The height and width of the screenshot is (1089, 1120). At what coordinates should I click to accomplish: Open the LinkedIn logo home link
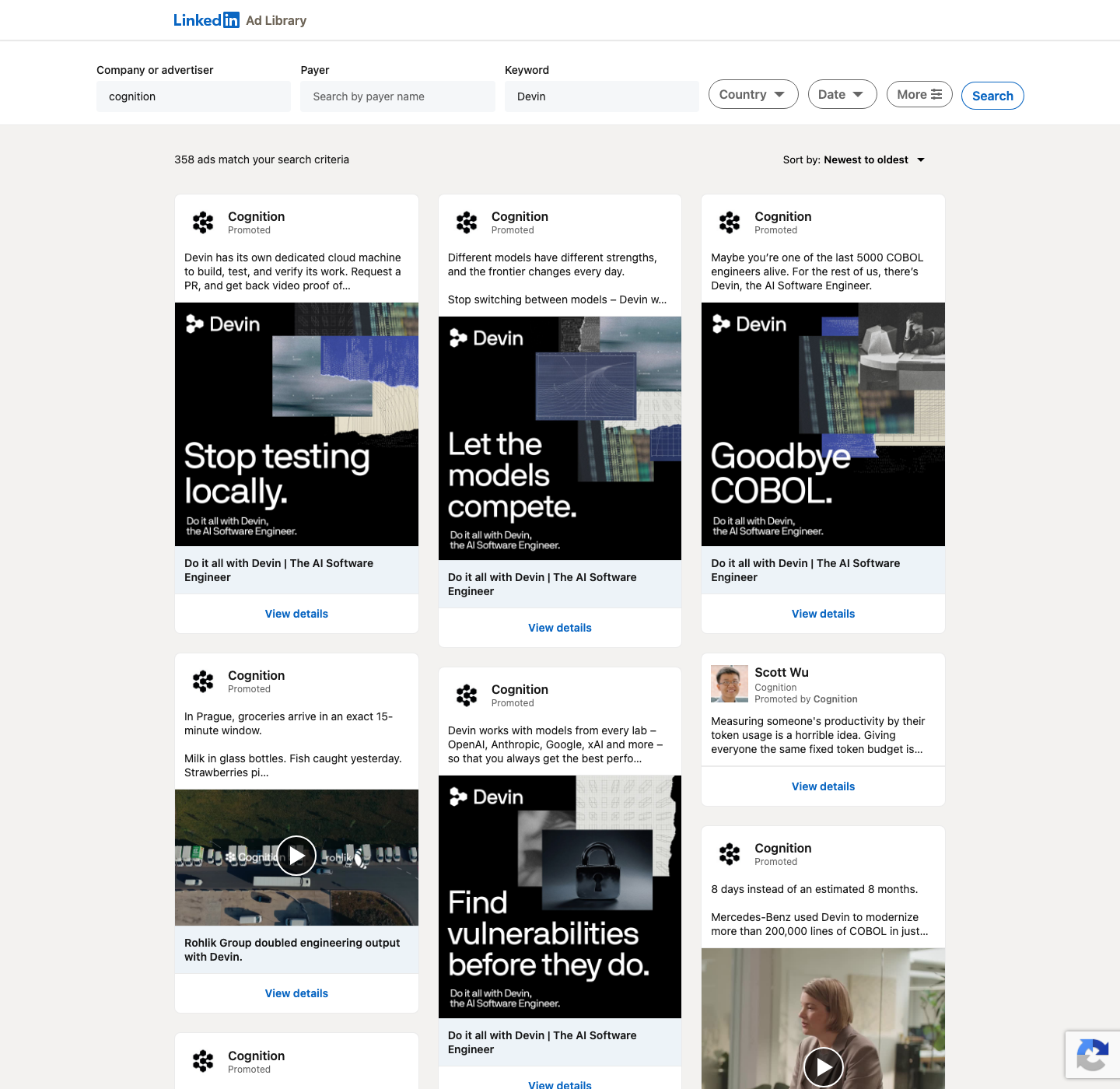click(x=206, y=20)
